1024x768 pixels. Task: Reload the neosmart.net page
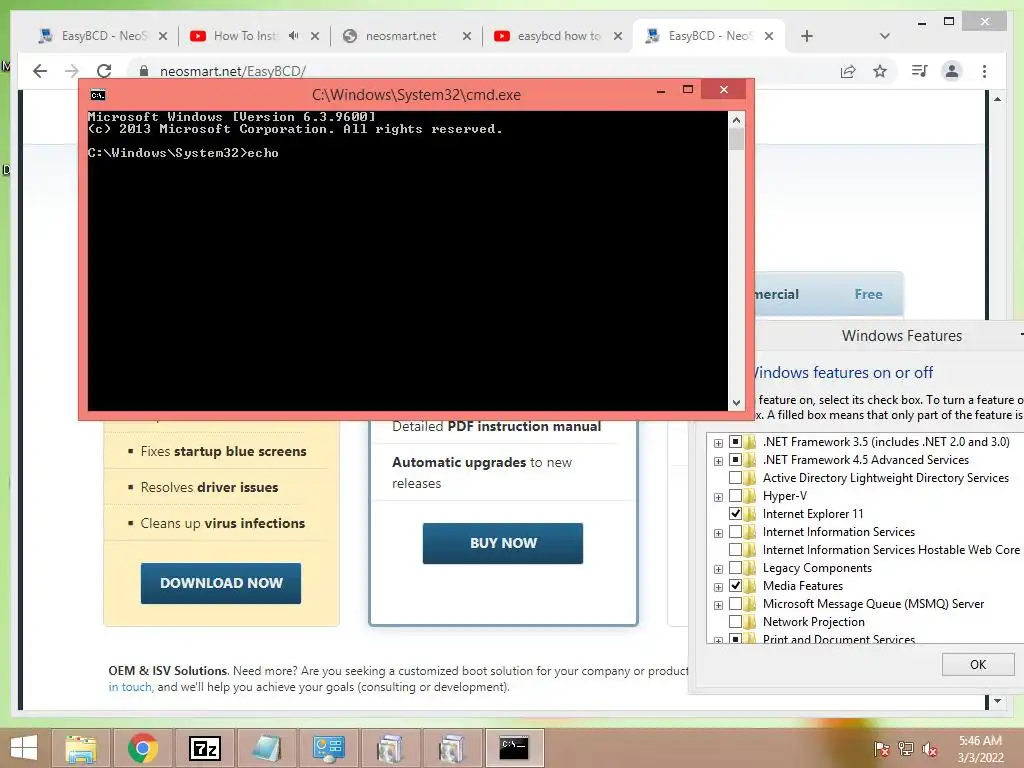click(104, 71)
